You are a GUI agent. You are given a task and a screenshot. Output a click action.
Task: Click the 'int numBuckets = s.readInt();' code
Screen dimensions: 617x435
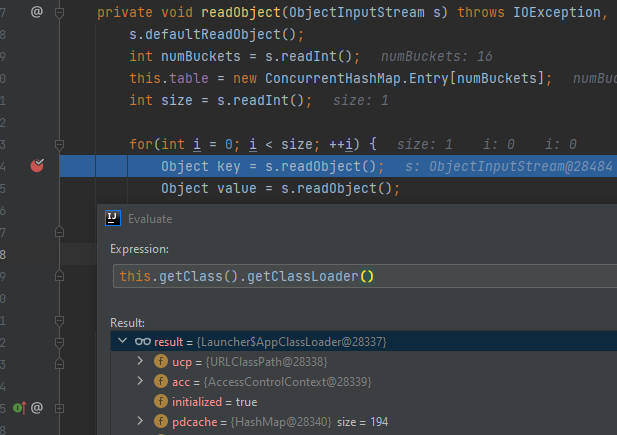pyautogui.click(x=244, y=57)
